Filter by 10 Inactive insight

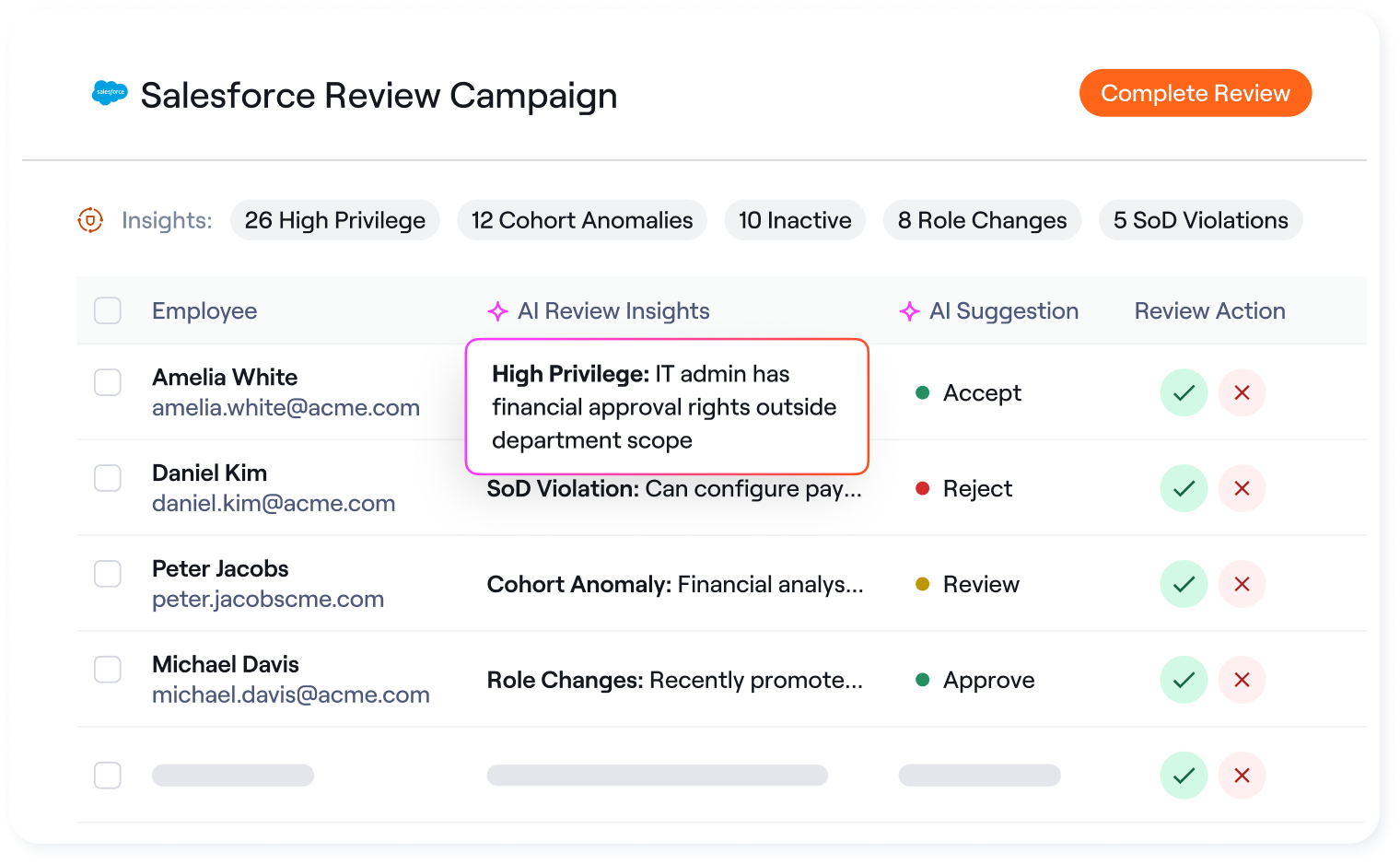point(795,220)
